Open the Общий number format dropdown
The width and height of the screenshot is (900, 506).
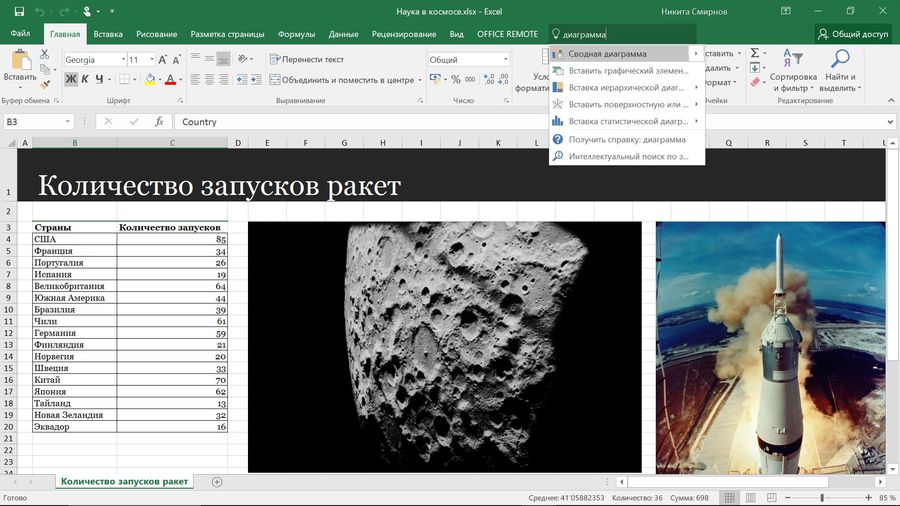point(506,59)
